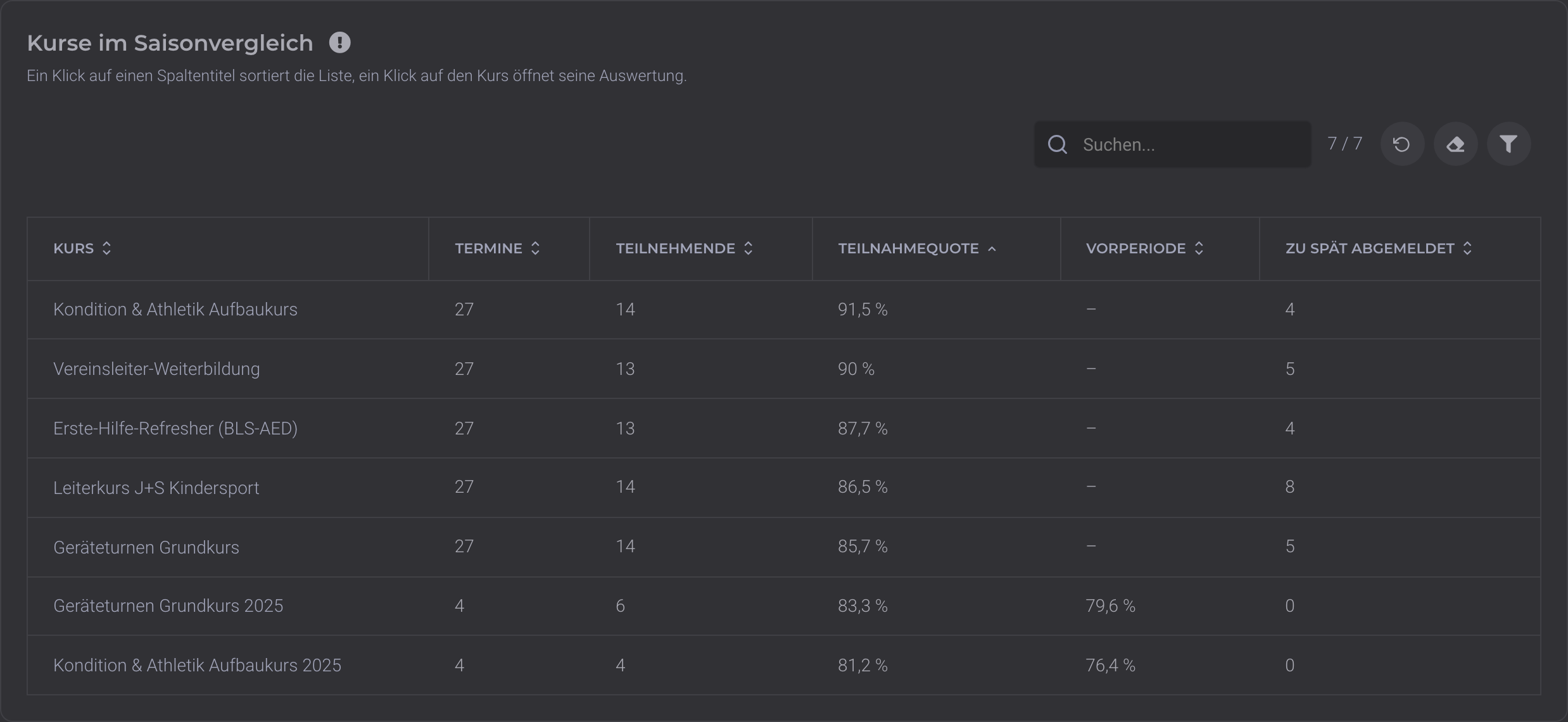This screenshot has height=722, width=1568.
Task: Select Erste-Hilfe-Refresher (BLS-AED) course
Action: (x=783, y=428)
